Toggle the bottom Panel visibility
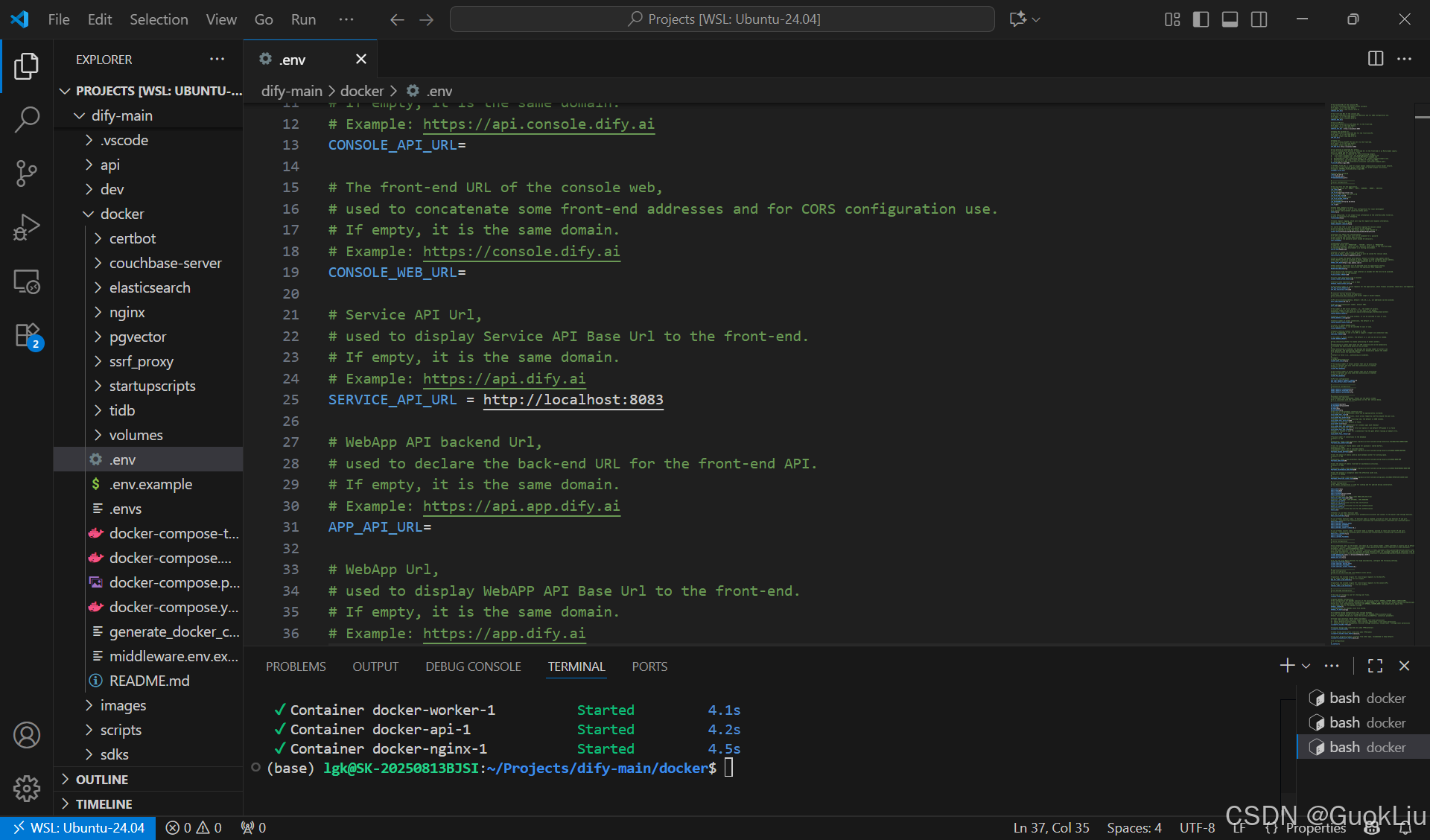This screenshot has width=1430, height=840. coord(1230,19)
